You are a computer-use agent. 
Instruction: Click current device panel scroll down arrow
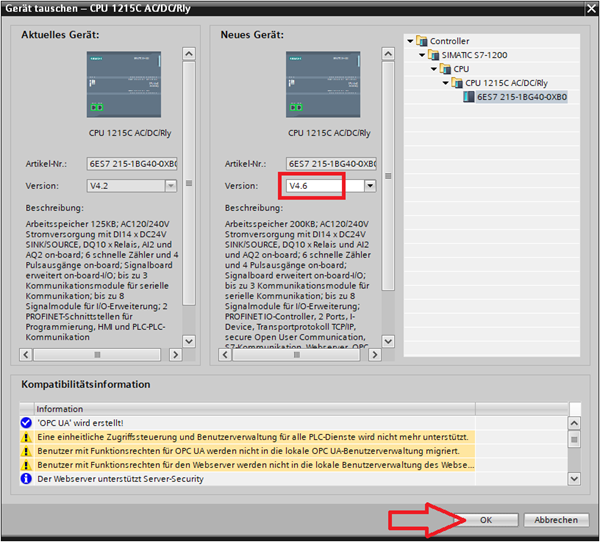pos(189,341)
